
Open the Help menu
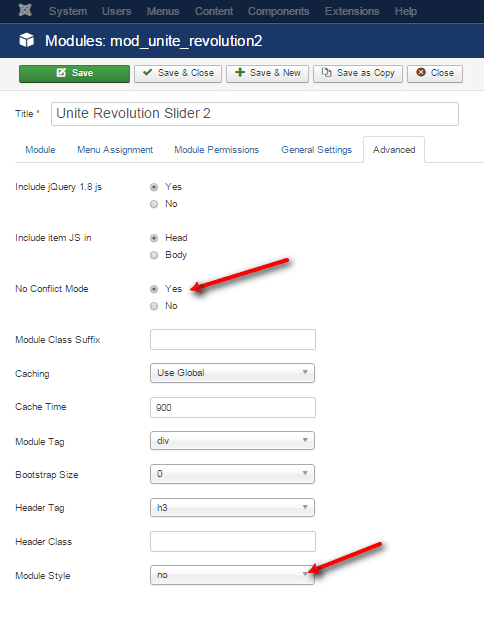click(406, 11)
